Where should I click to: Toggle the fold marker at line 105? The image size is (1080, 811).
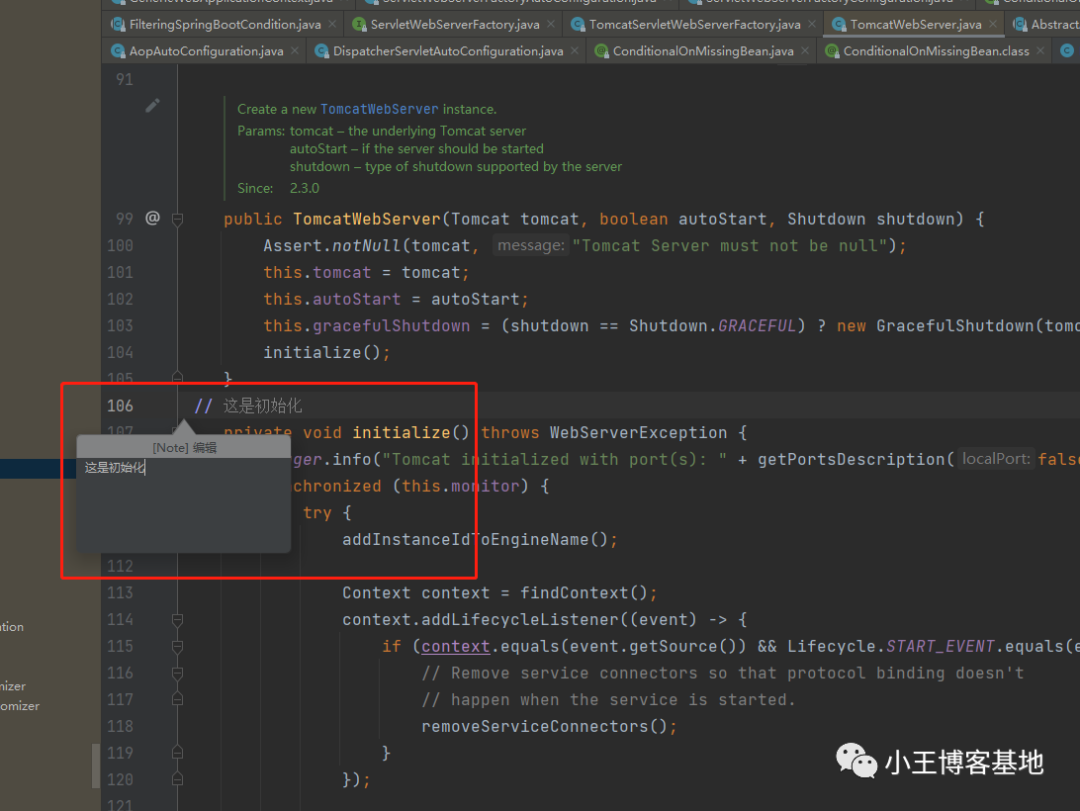[177, 377]
